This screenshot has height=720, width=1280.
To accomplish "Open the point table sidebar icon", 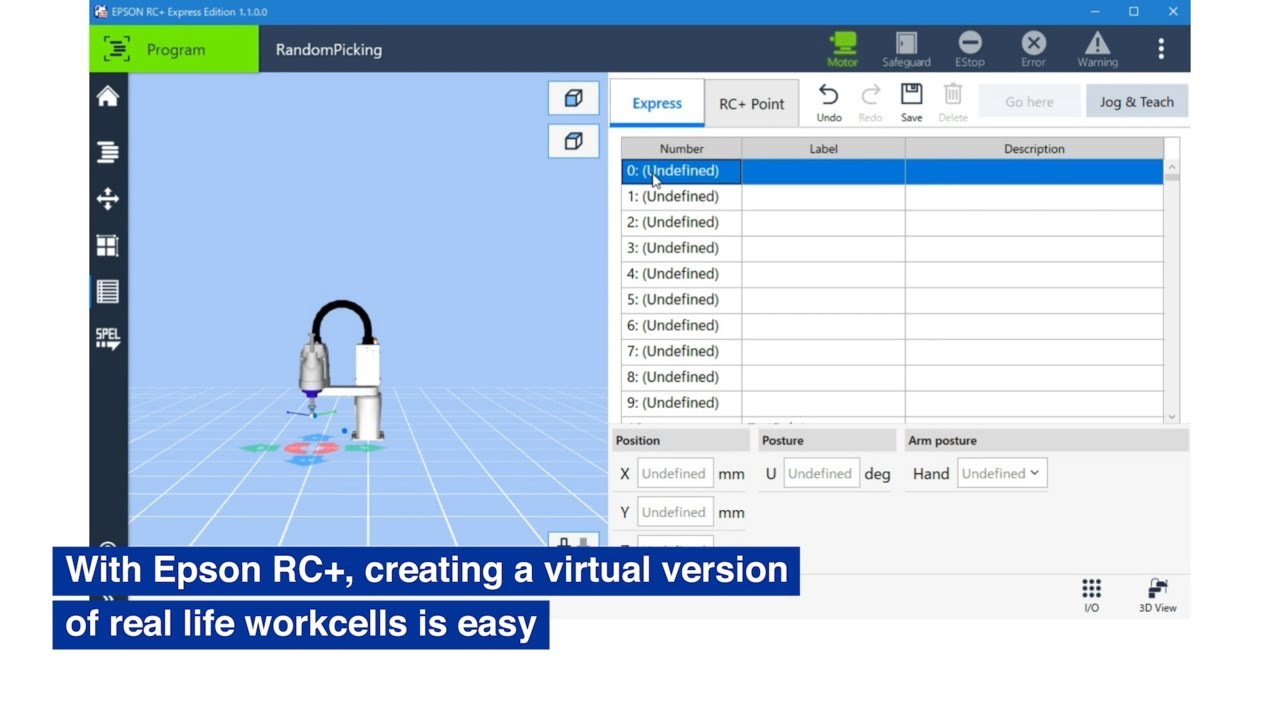I will pyautogui.click(x=108, y=291).
